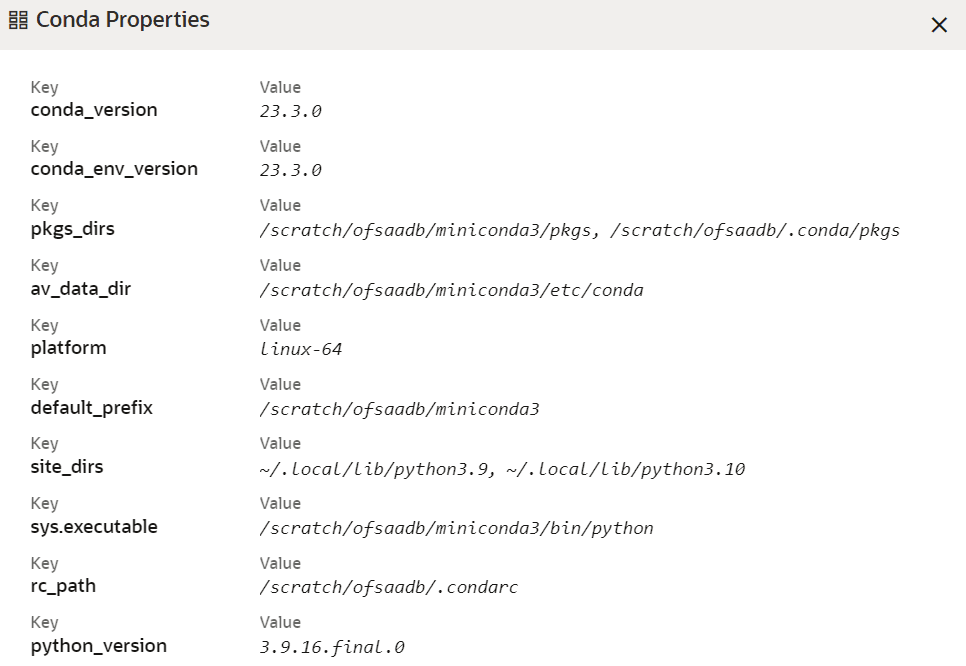Close the Conda Properties dialog
Image resolution: width=966 pixels, height=666 pixels.
[x=938, y=25]
